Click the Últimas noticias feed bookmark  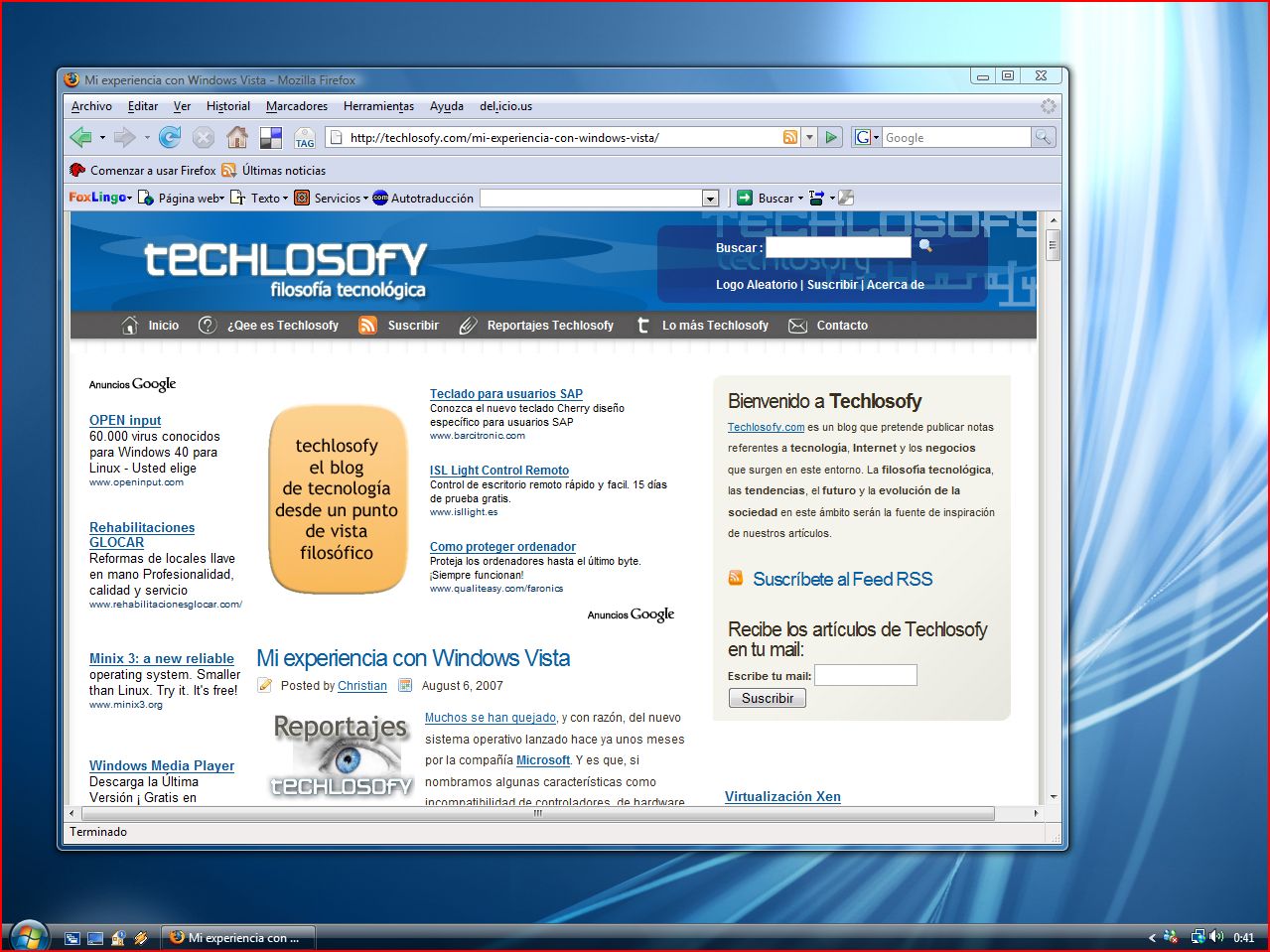coord(273,170)
